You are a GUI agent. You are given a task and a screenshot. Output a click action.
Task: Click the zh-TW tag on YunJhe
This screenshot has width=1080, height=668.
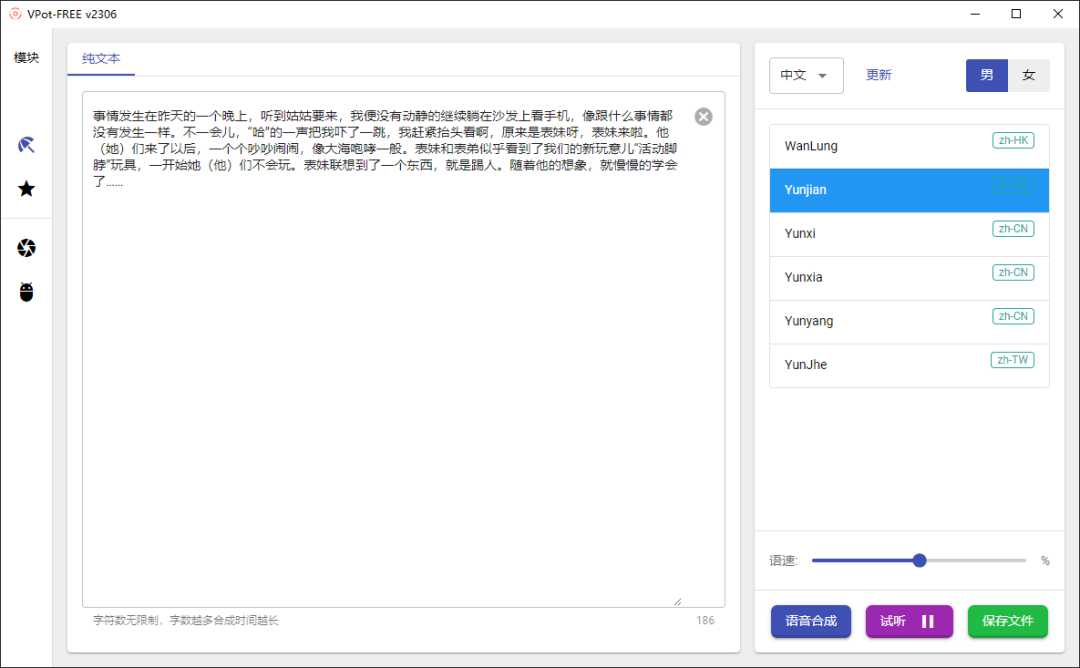click(x=1012, y=359)
